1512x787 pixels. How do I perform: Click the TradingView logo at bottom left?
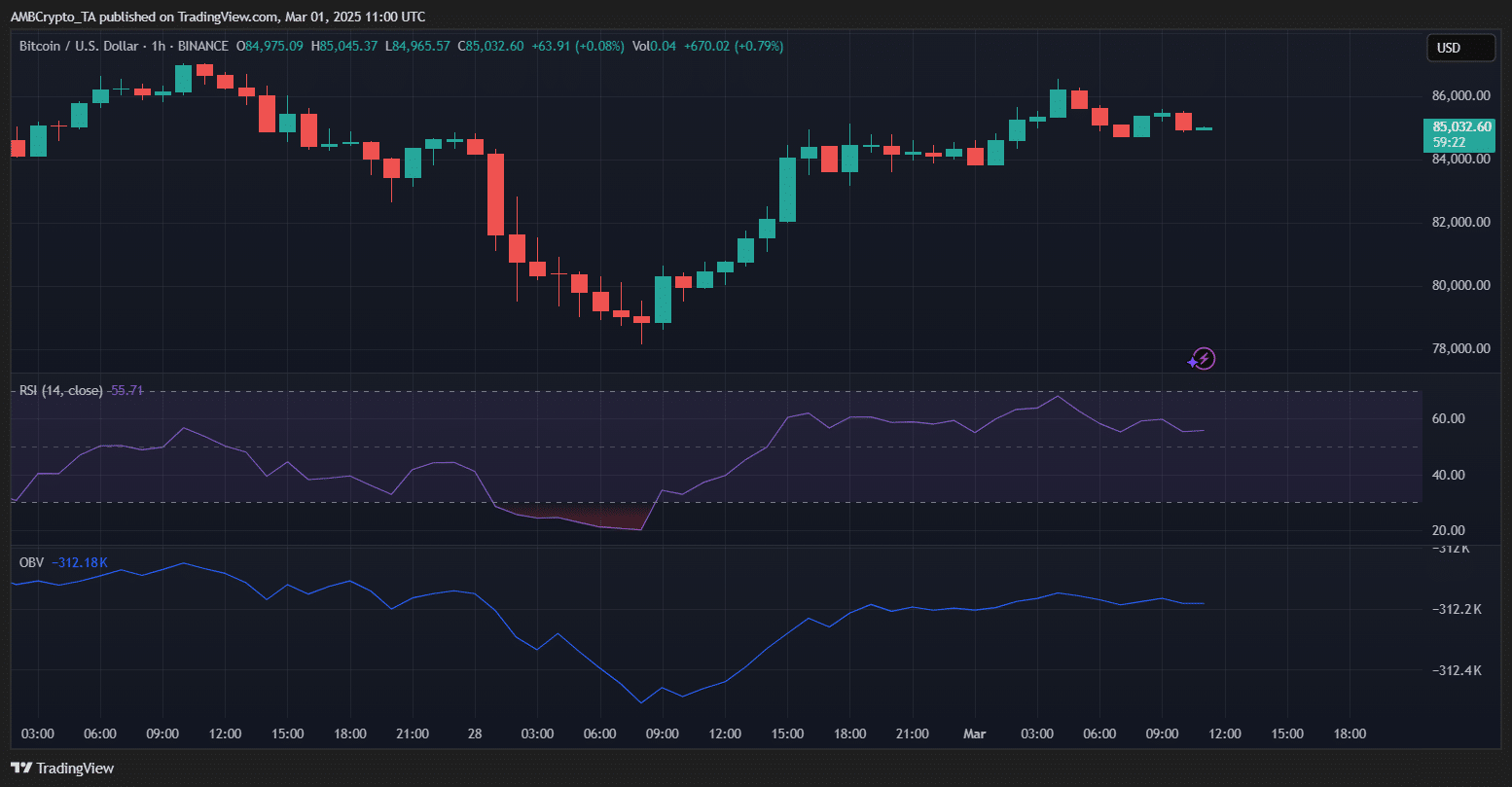[62, 769]
